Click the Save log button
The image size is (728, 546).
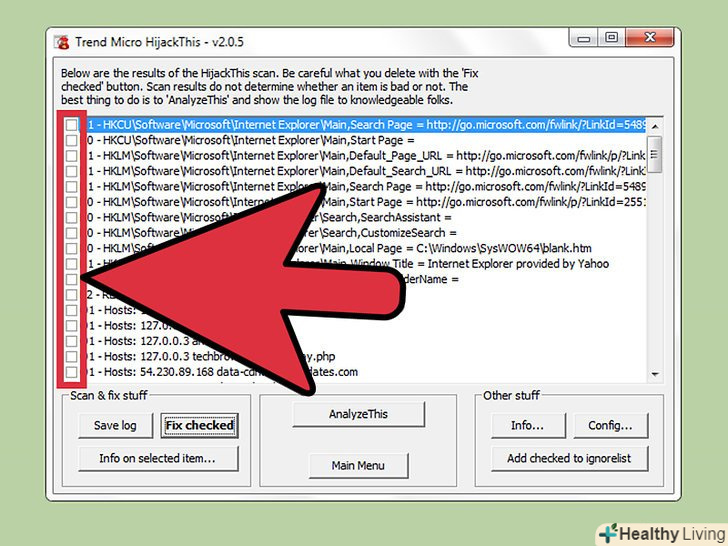coord(115,425)
